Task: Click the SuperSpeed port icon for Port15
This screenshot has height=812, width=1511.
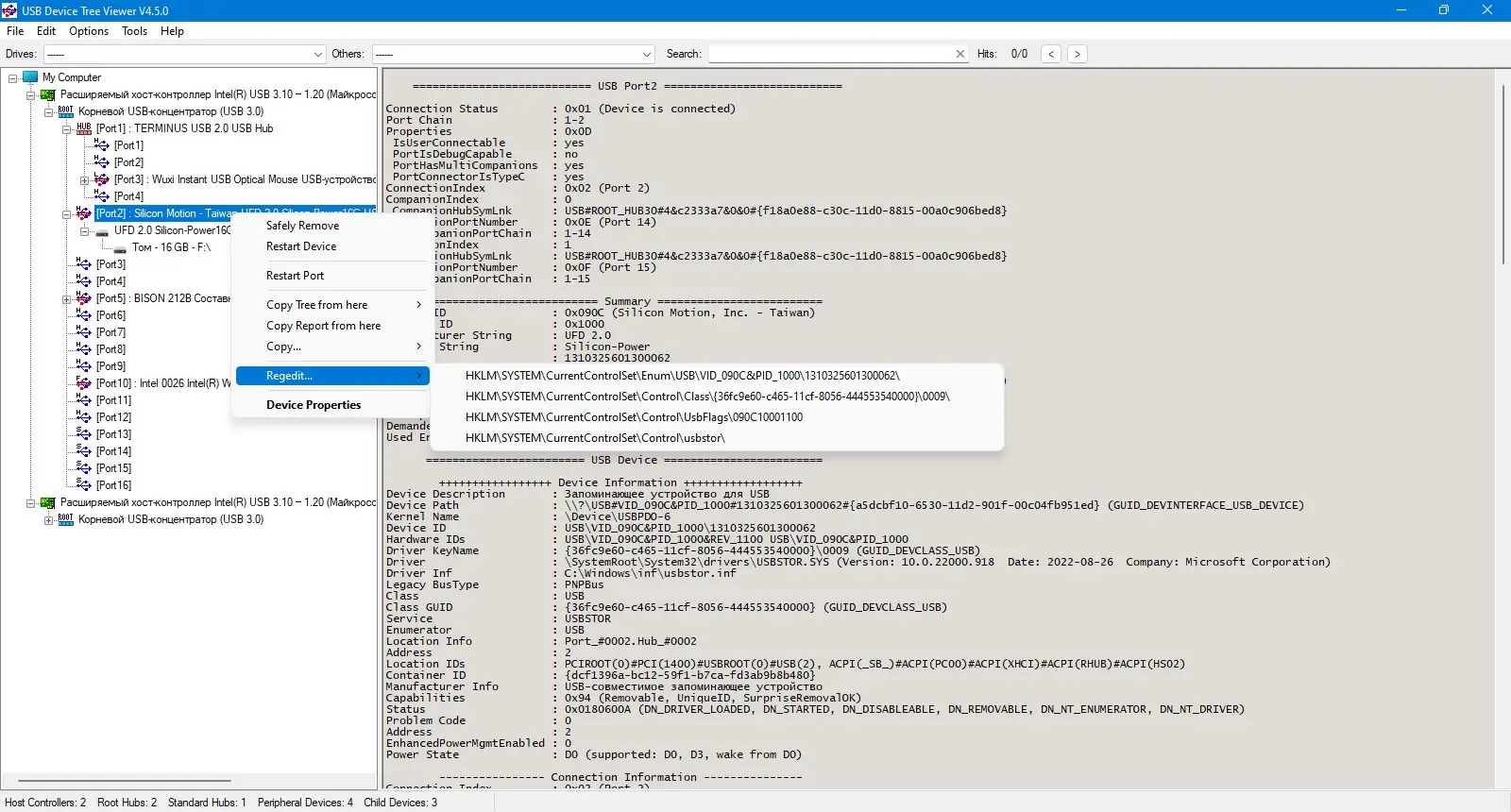Action: tap(84, 468)
